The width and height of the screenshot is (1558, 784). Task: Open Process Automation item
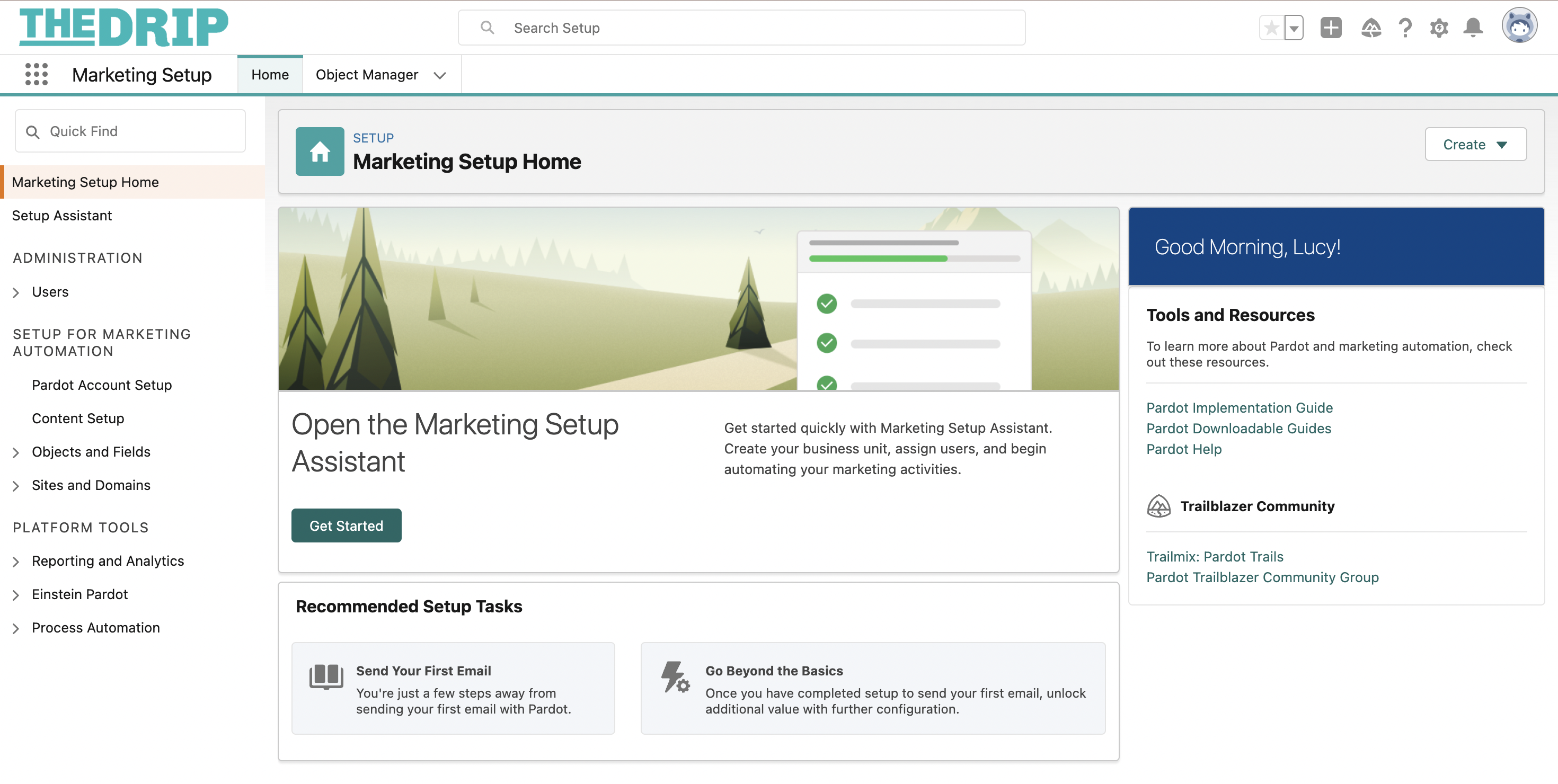[x=95, y=627]
